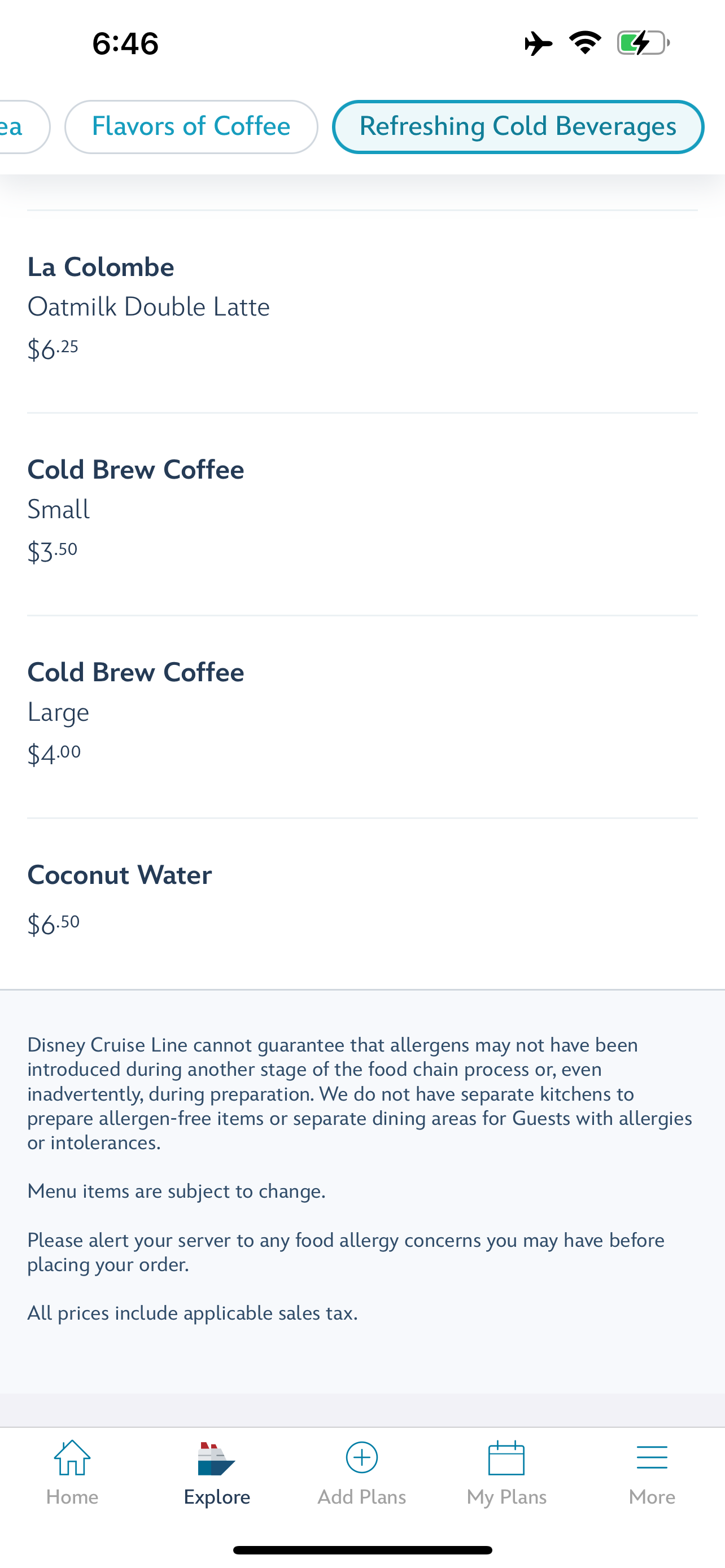Tap the Cold Brew Coffee Small item
The width and height of the screenshot is (725, 1568).
(362, 514)
